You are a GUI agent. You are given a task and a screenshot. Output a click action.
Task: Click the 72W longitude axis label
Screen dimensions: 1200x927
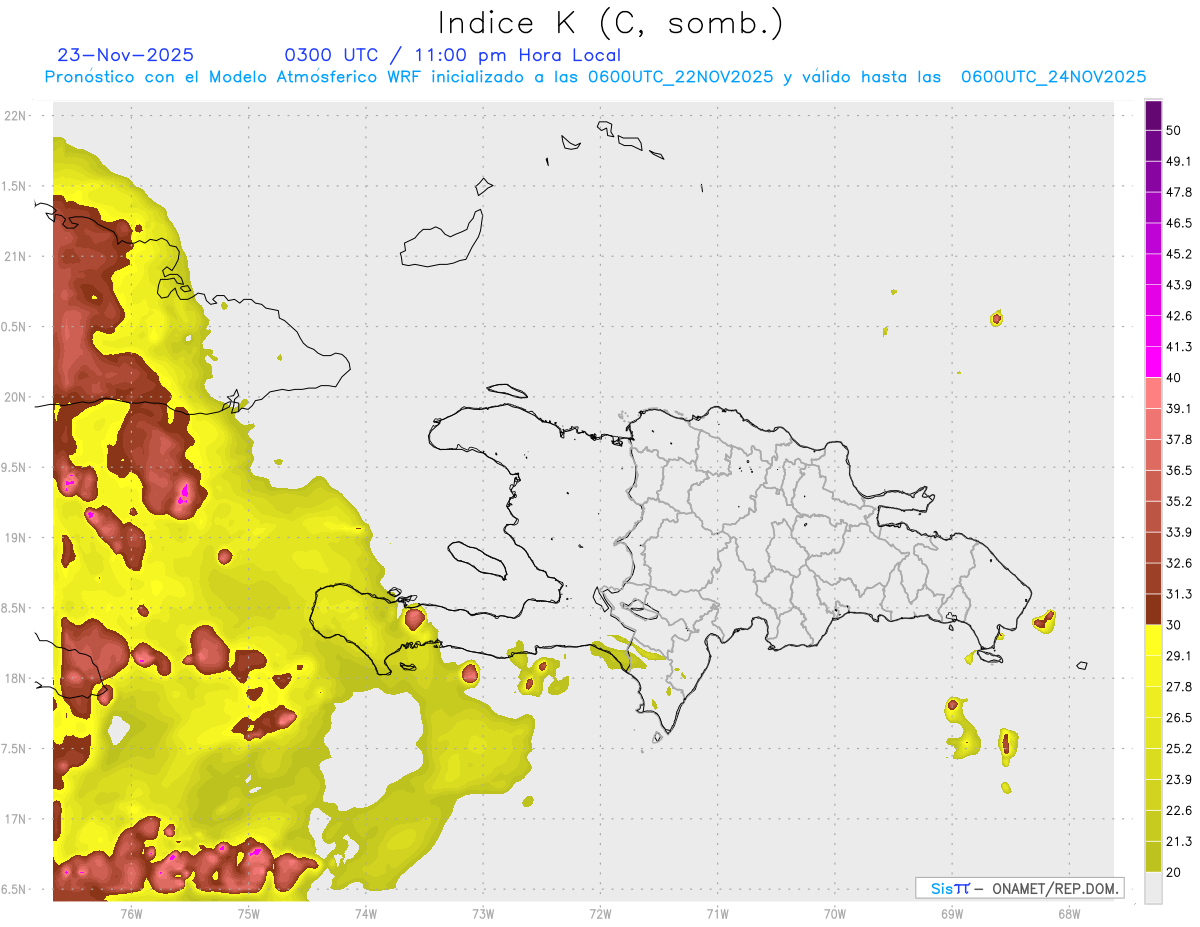(x=600, y=913)
